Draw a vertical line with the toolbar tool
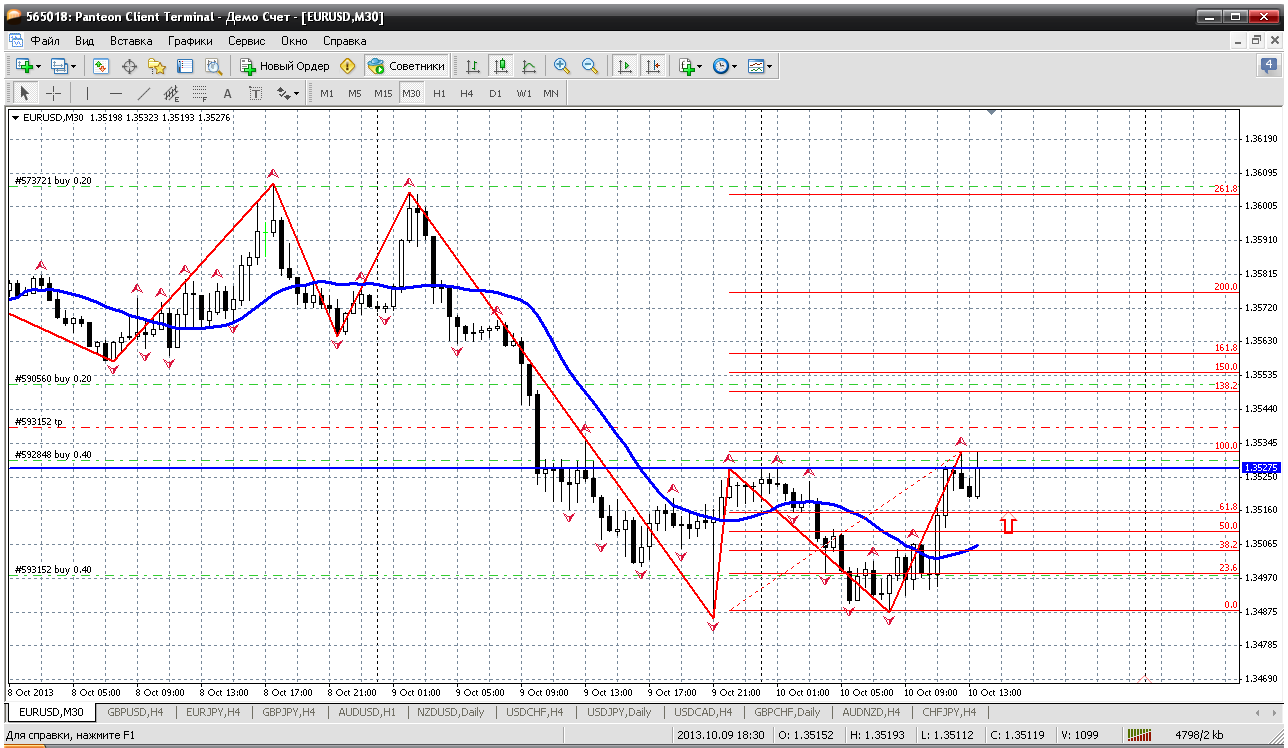1288x748 pixels. point(87,93)
